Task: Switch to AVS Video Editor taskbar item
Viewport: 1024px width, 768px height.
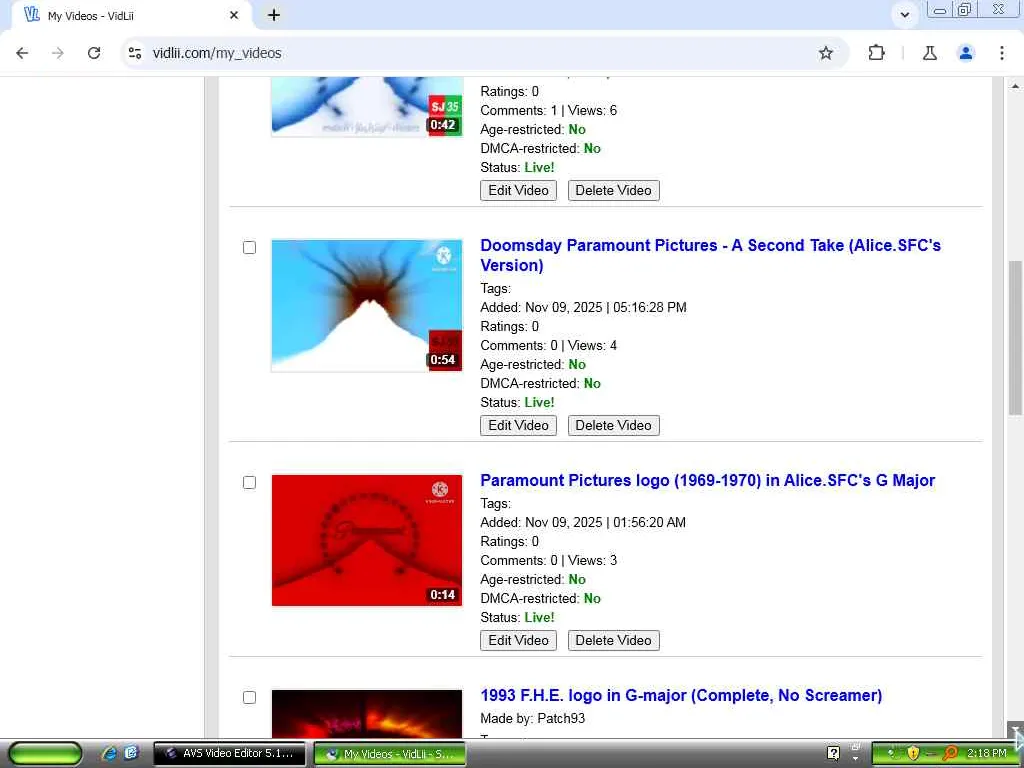Action: click(x=229, y=754)
